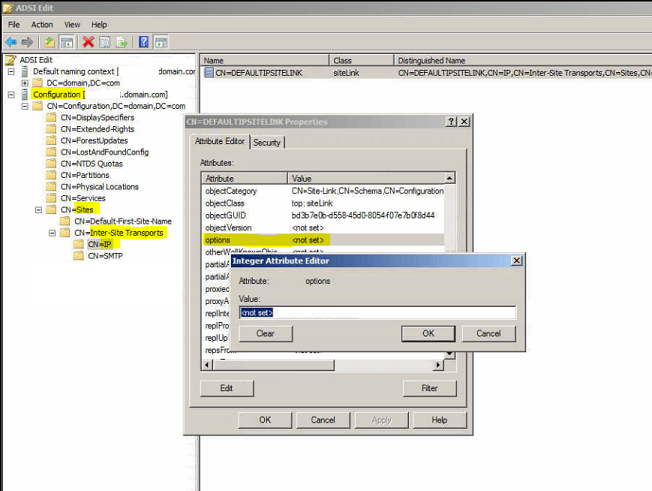This screenshot has height=491, width=652.
Task: Click attribute list horizontal scroll left arrow
Action: [x=207, y=365]
